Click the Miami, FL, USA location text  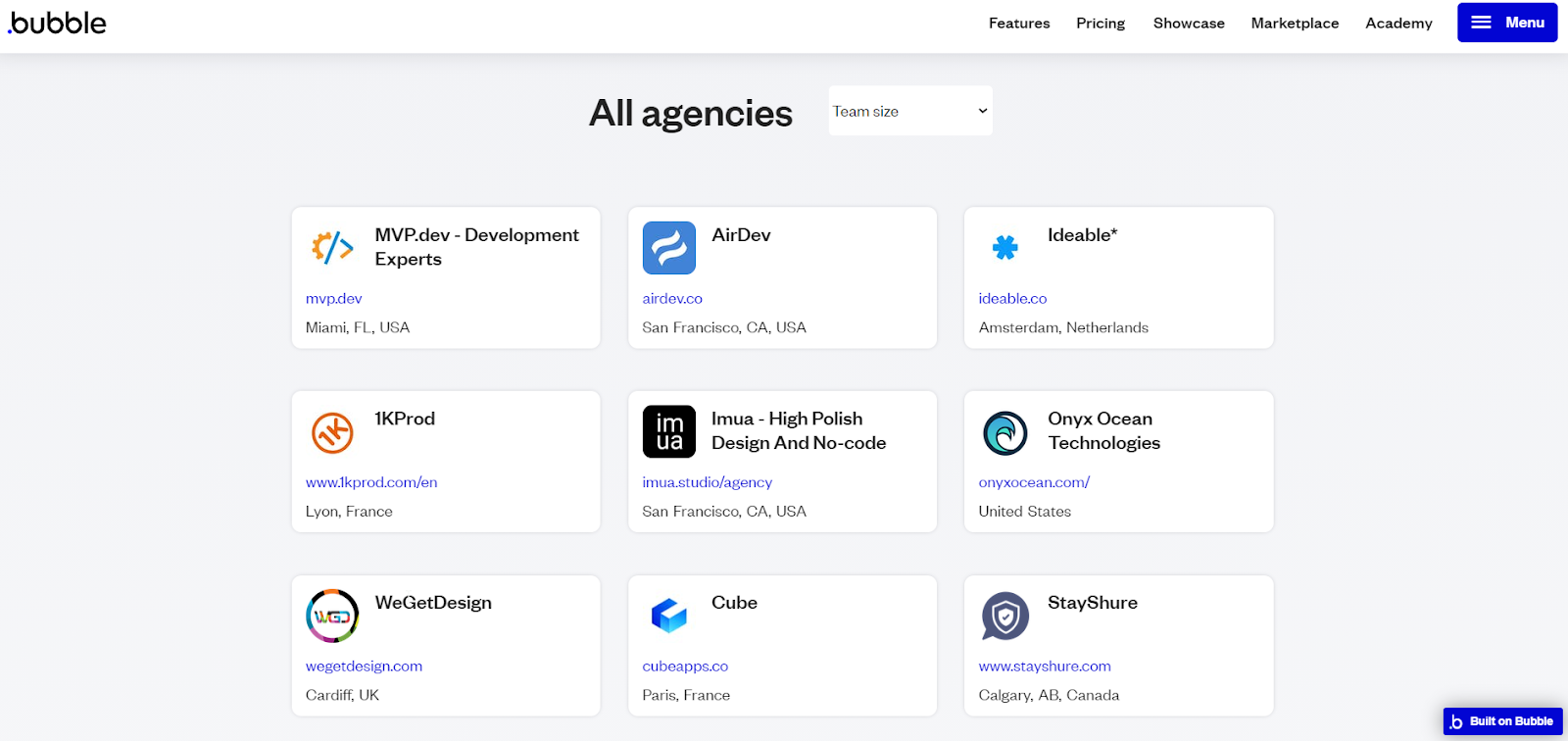(x=358, y=327)
